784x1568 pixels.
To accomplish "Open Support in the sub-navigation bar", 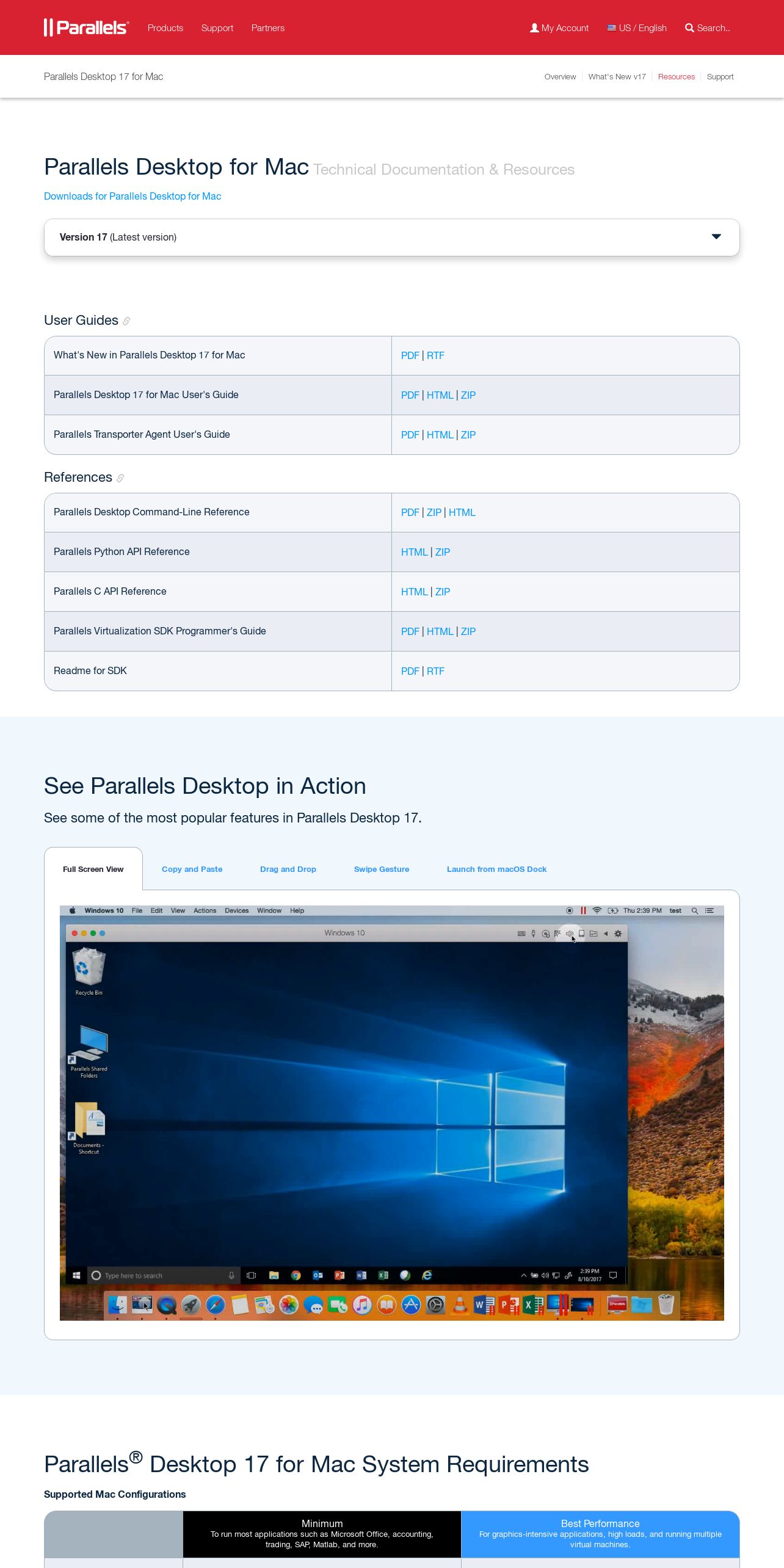I will click(720, 77).
